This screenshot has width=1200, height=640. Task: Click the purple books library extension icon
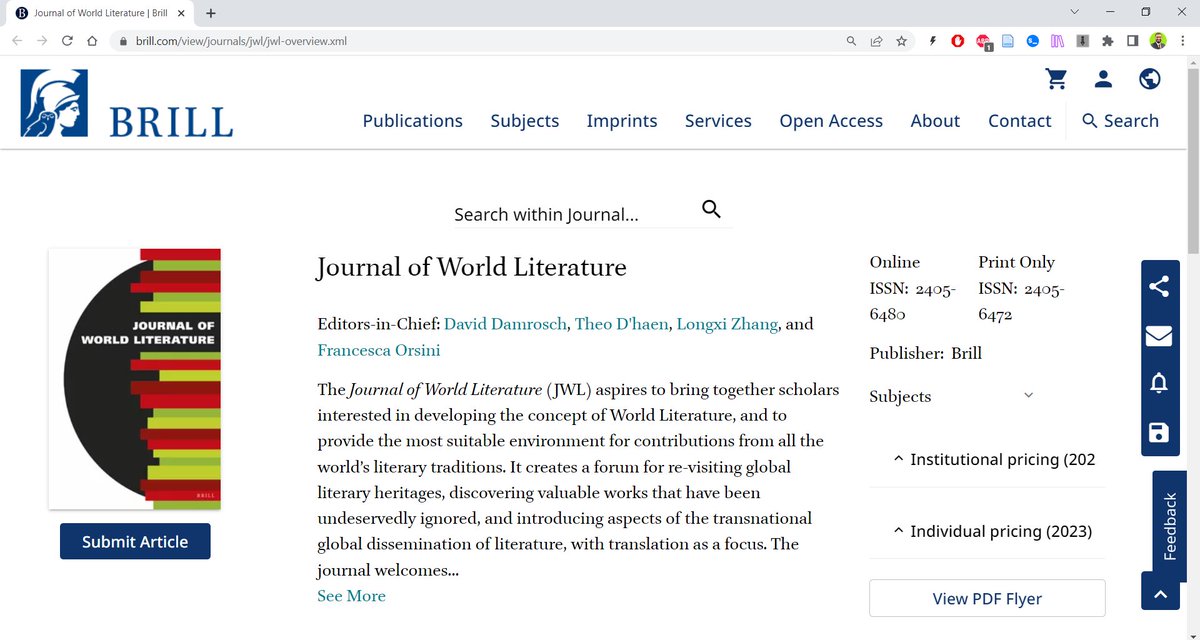coord(1058,41)
